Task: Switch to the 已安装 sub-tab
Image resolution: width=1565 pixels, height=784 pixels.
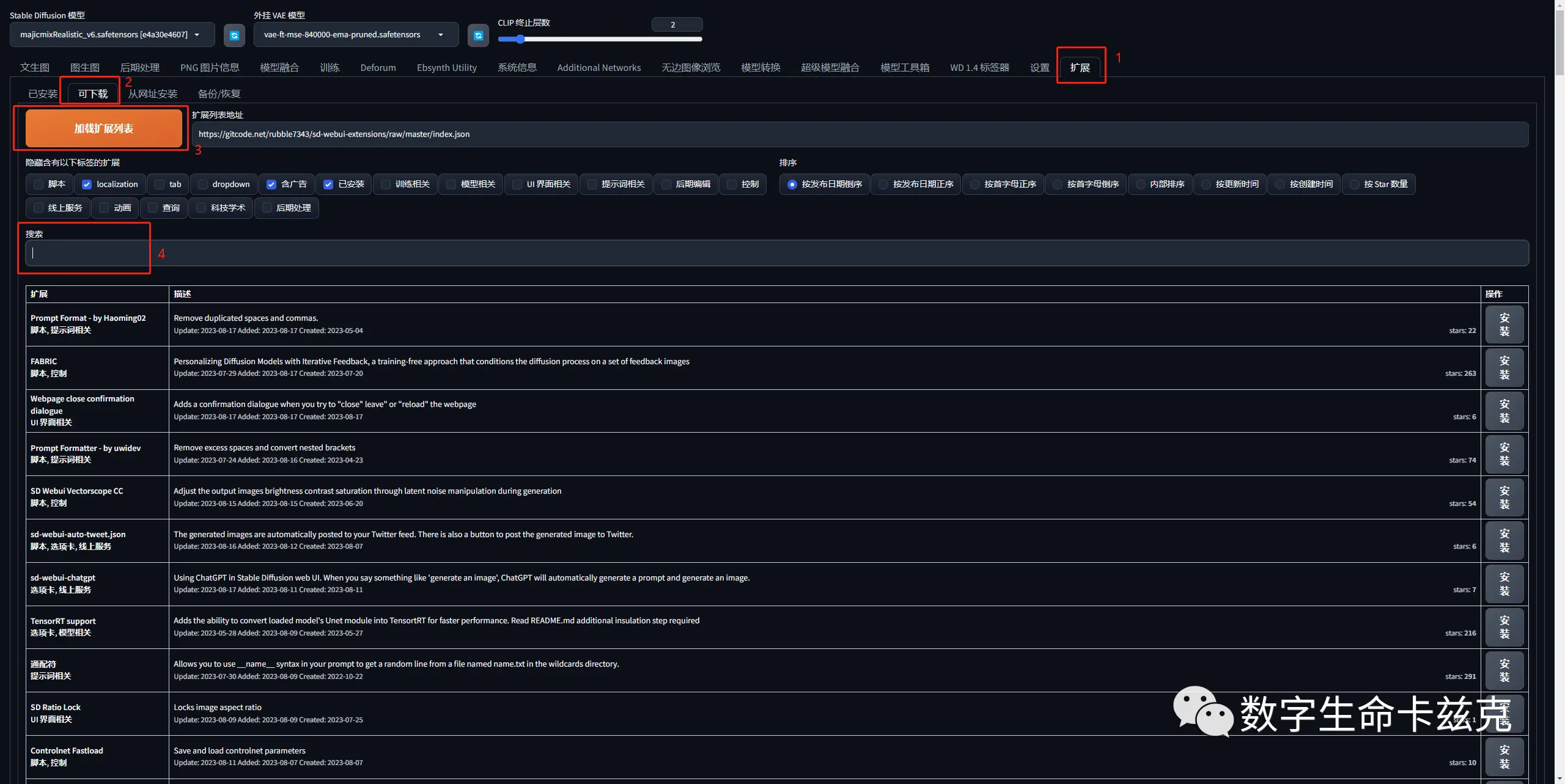Action: pyautogui.click(x=43, y=93)
